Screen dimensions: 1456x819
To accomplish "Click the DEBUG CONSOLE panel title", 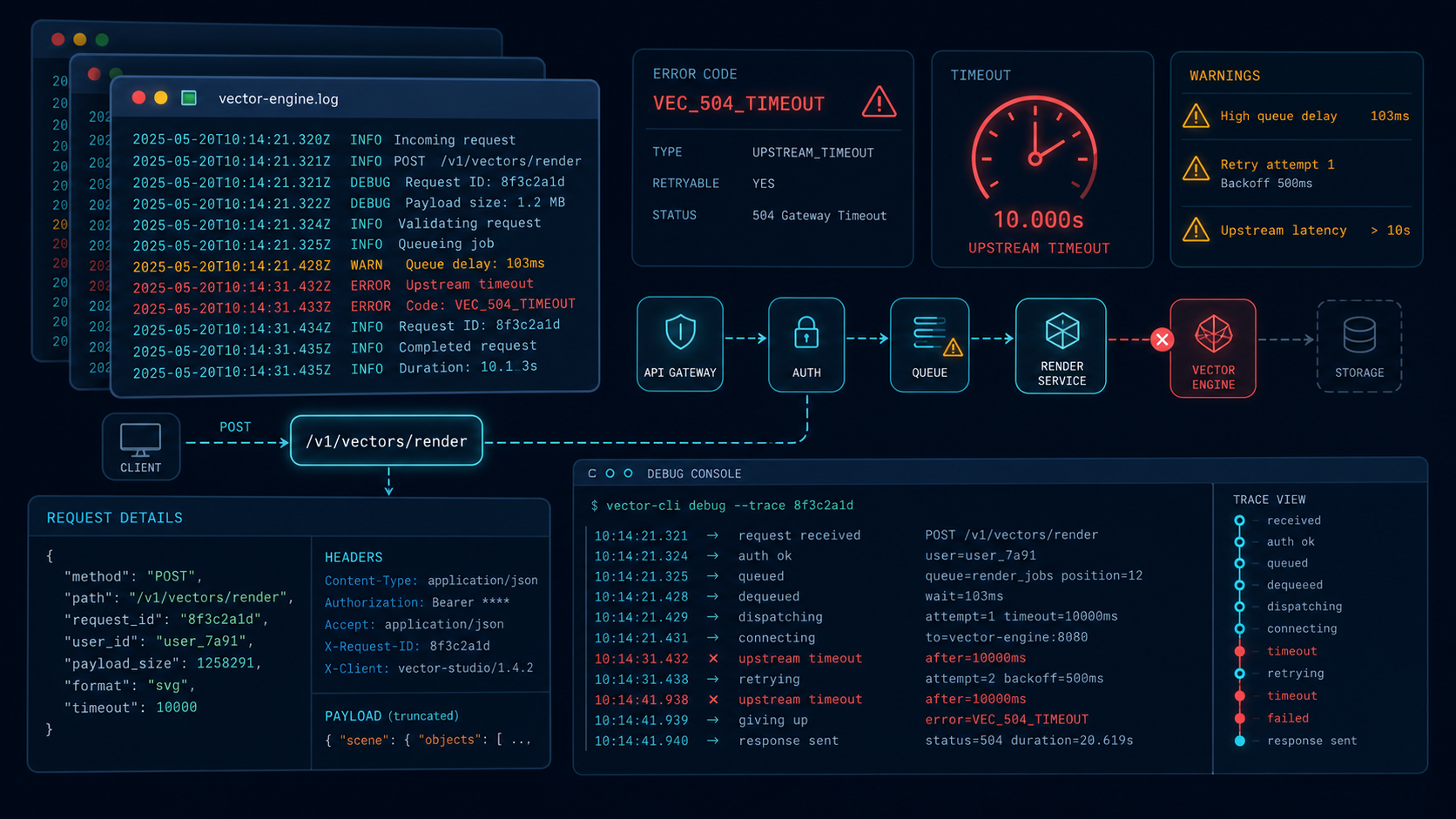I will [x=694, y=473].
